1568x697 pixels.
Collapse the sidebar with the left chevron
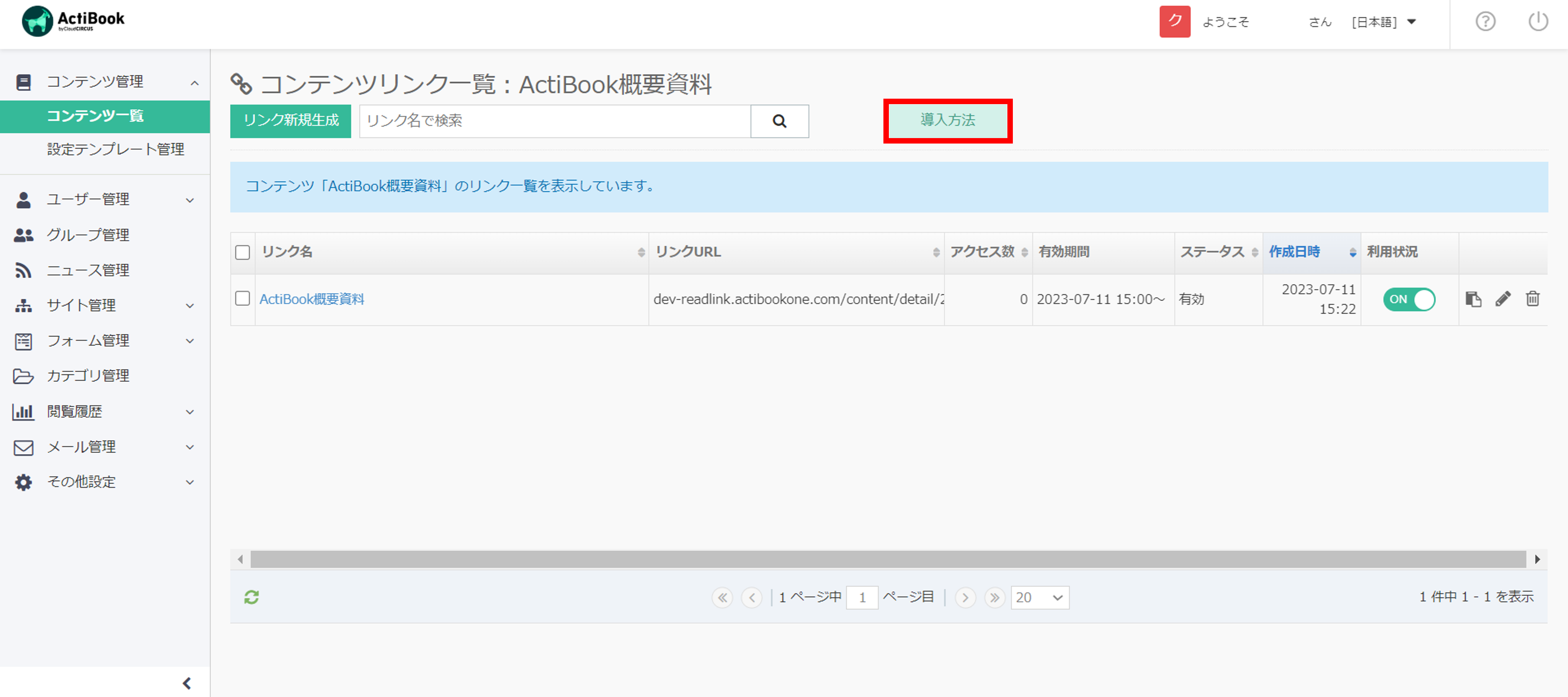(x=187, y=683)
